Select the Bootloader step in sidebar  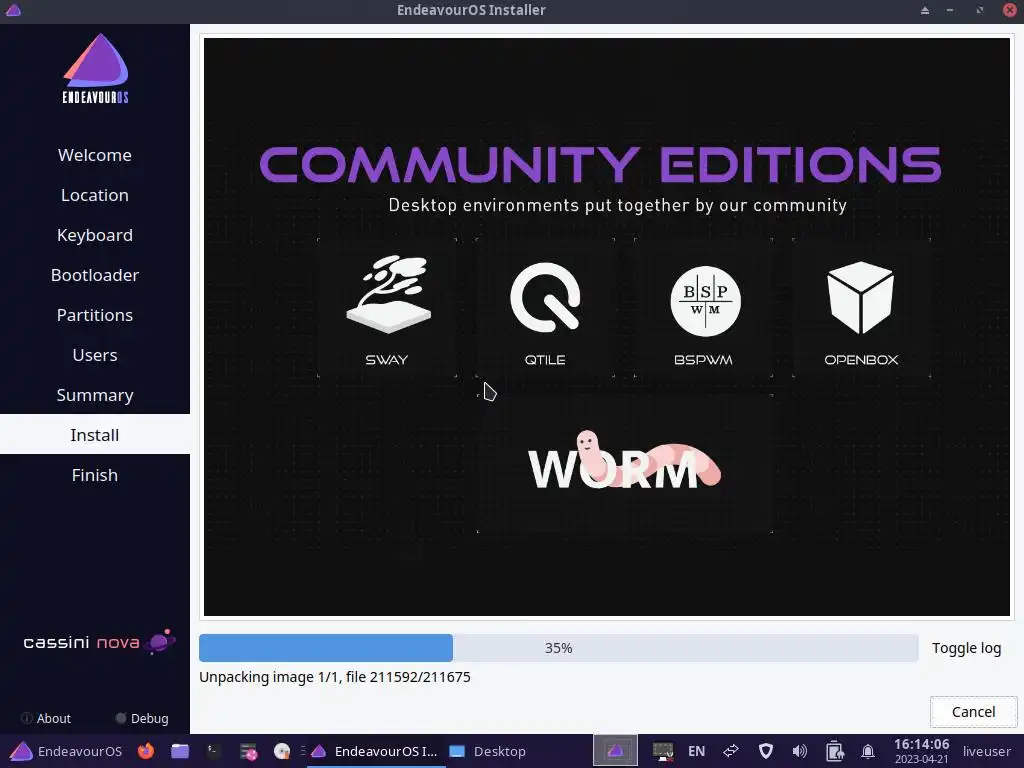(95, 275)
